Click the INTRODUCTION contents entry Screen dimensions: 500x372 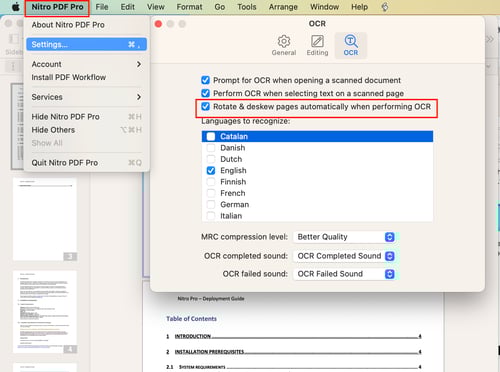pyautogui.click(x=293, y=336)
